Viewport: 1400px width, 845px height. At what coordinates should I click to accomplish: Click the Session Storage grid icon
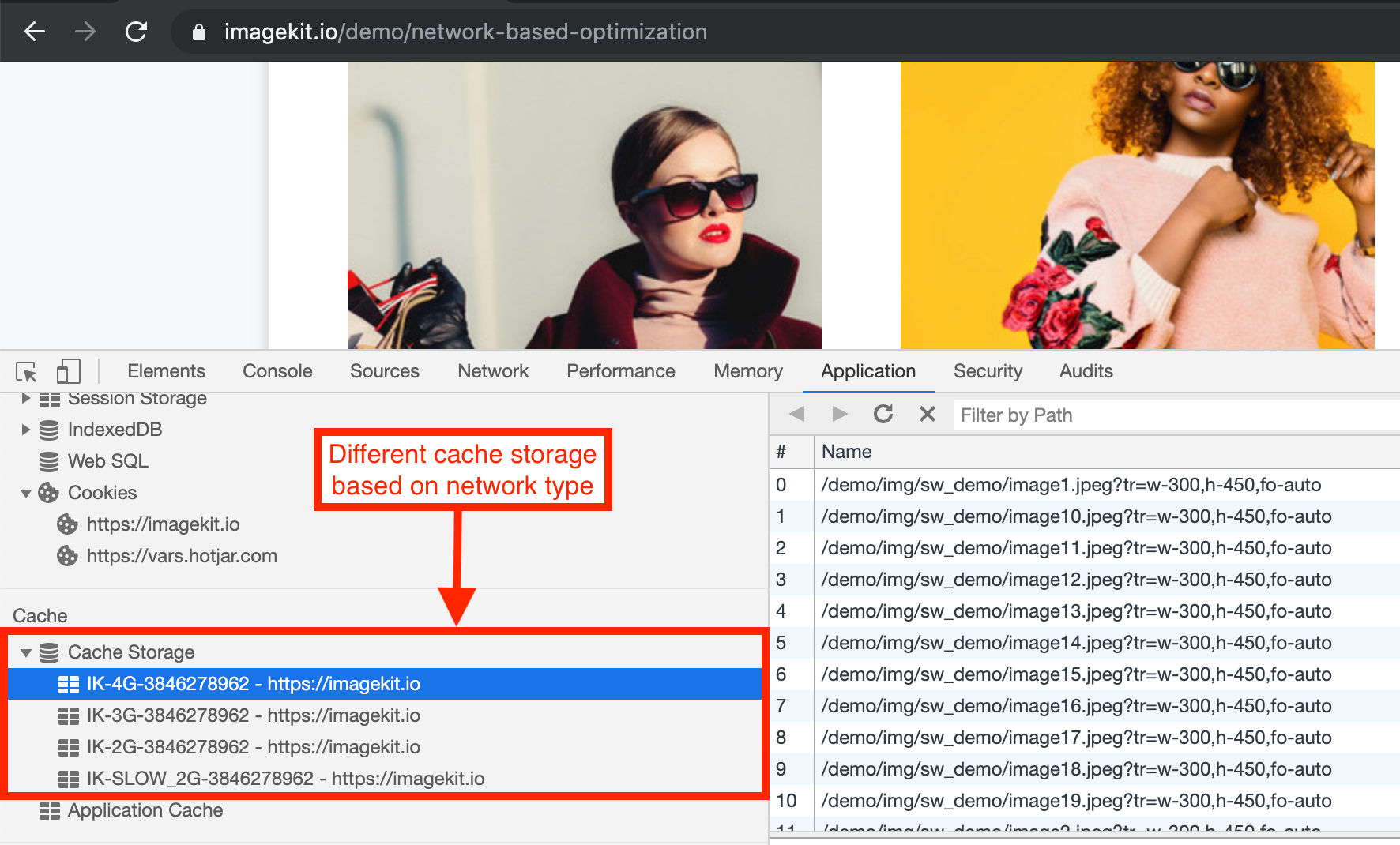pos(49,400)
